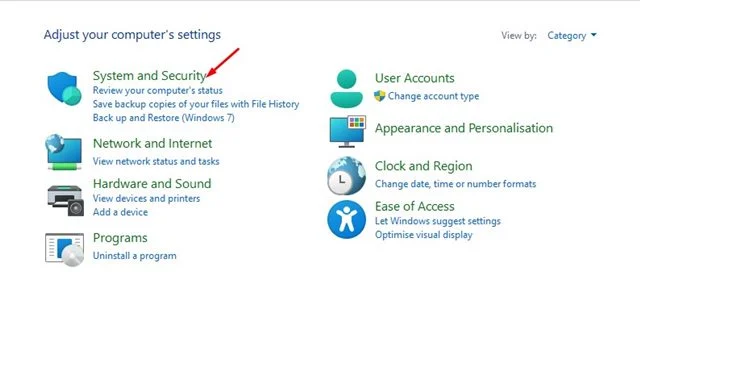The image size is (735, 367).
Task: Open the User Accounts heading
Action: pos(414,78)
